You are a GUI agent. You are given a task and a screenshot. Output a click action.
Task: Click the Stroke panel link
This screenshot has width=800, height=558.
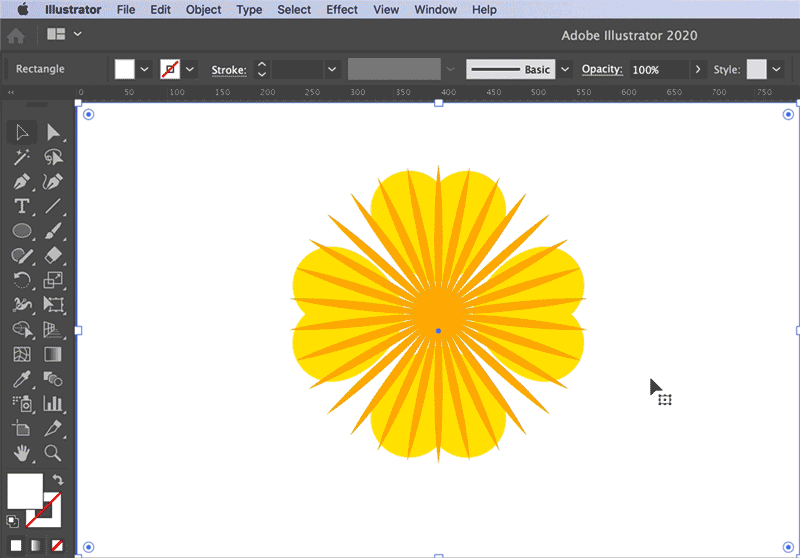[228, 70]
